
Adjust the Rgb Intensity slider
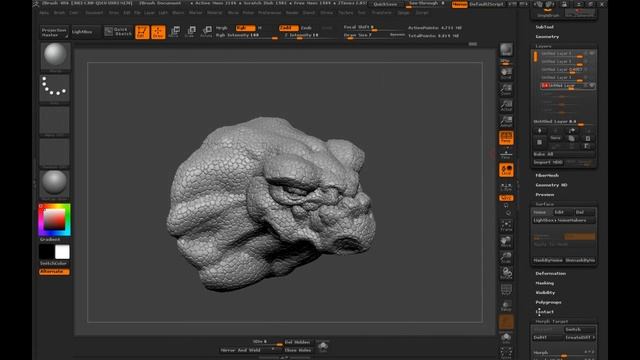247,36
